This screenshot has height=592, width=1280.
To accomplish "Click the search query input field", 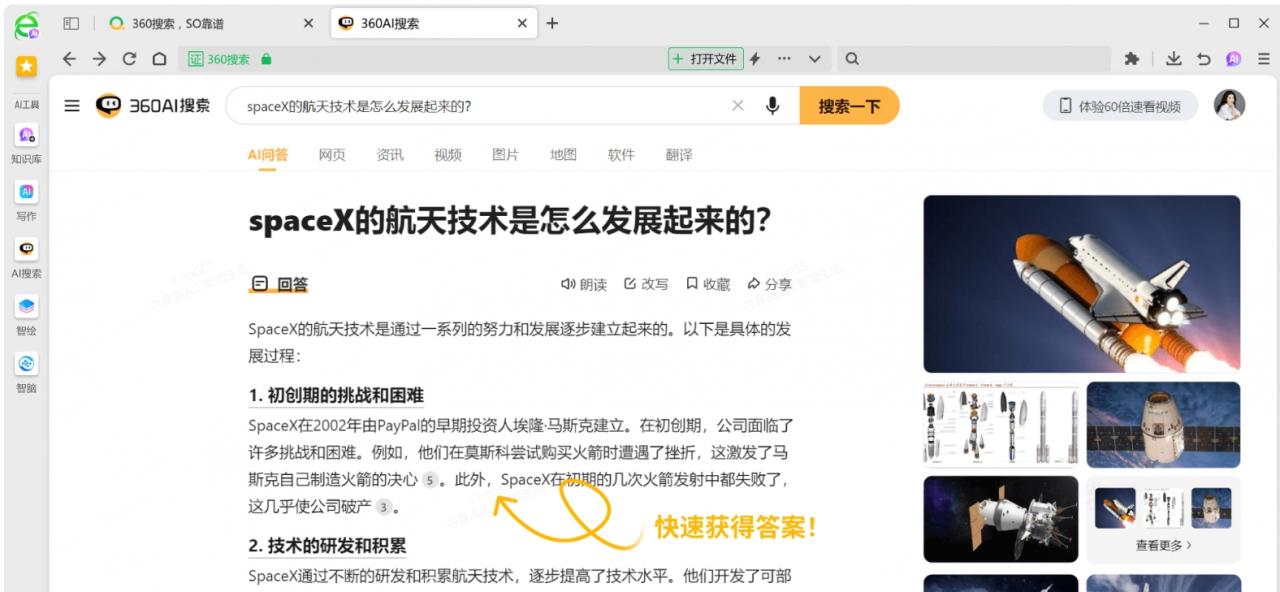I will point(485,106).
